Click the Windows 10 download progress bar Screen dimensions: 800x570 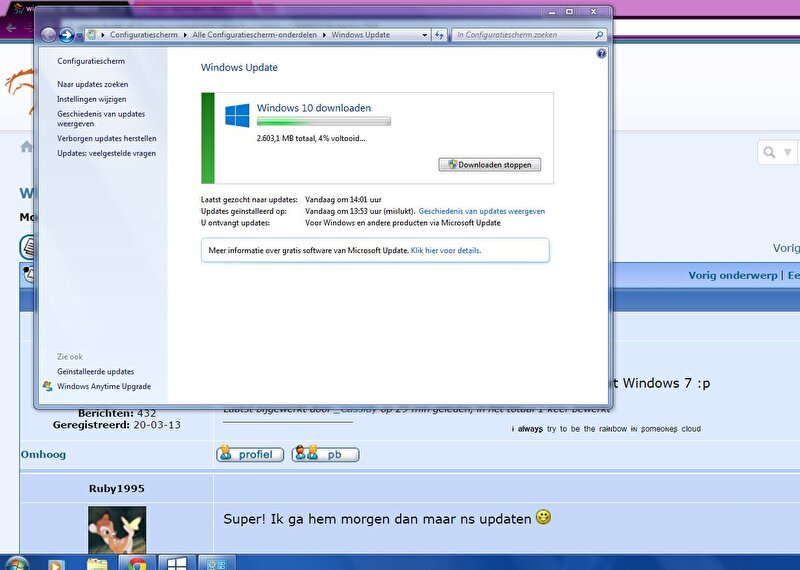(x=323, y=122)
